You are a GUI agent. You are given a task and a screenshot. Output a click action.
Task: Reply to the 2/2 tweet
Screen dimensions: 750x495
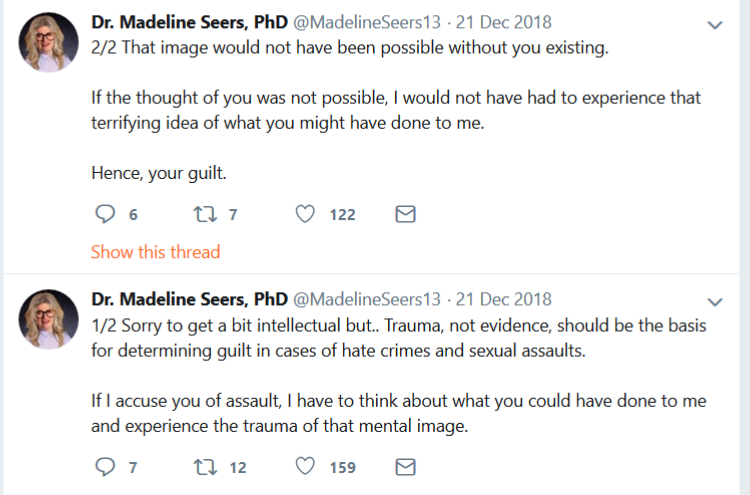pyautogui.click(x=105, y=214)
